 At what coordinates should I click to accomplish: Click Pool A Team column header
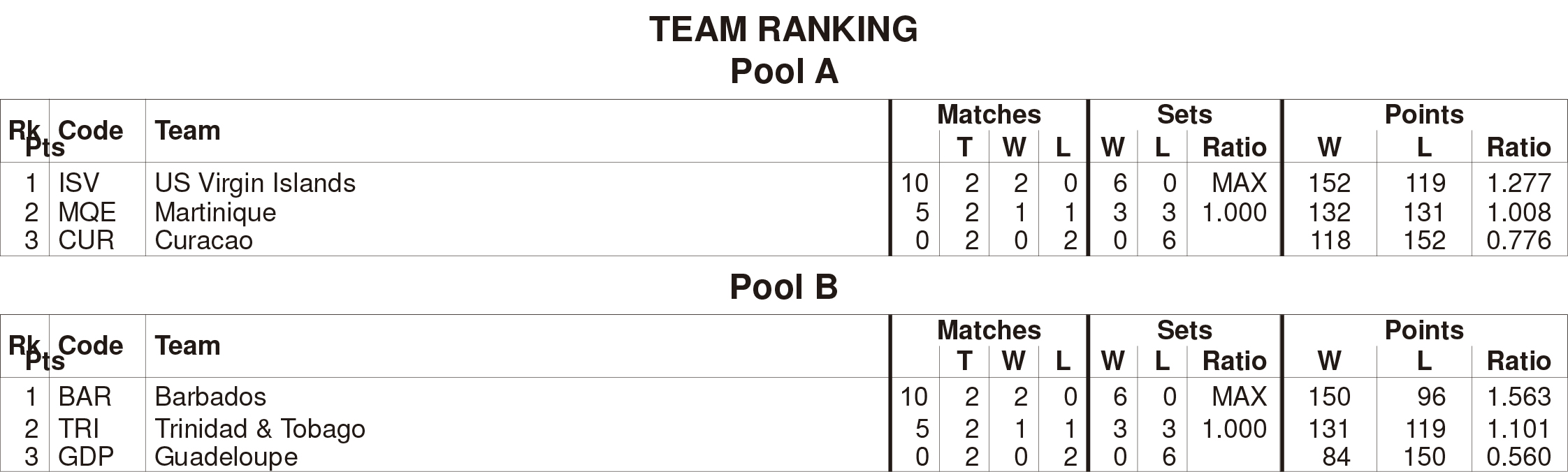coord(187,131)
